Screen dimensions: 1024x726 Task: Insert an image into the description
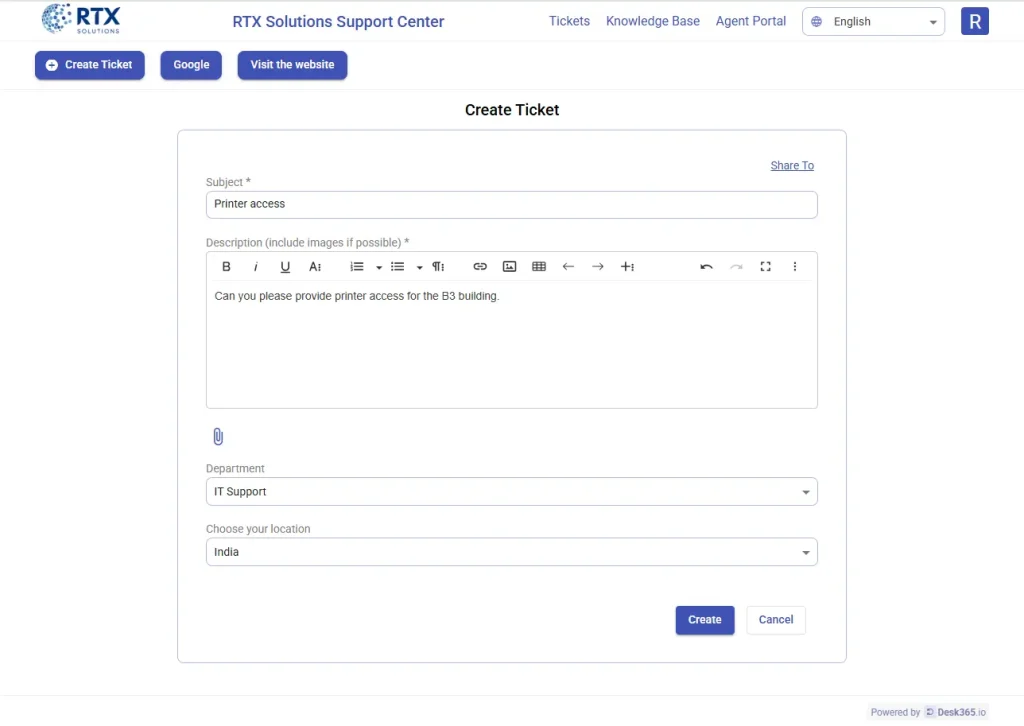(509, 266)
